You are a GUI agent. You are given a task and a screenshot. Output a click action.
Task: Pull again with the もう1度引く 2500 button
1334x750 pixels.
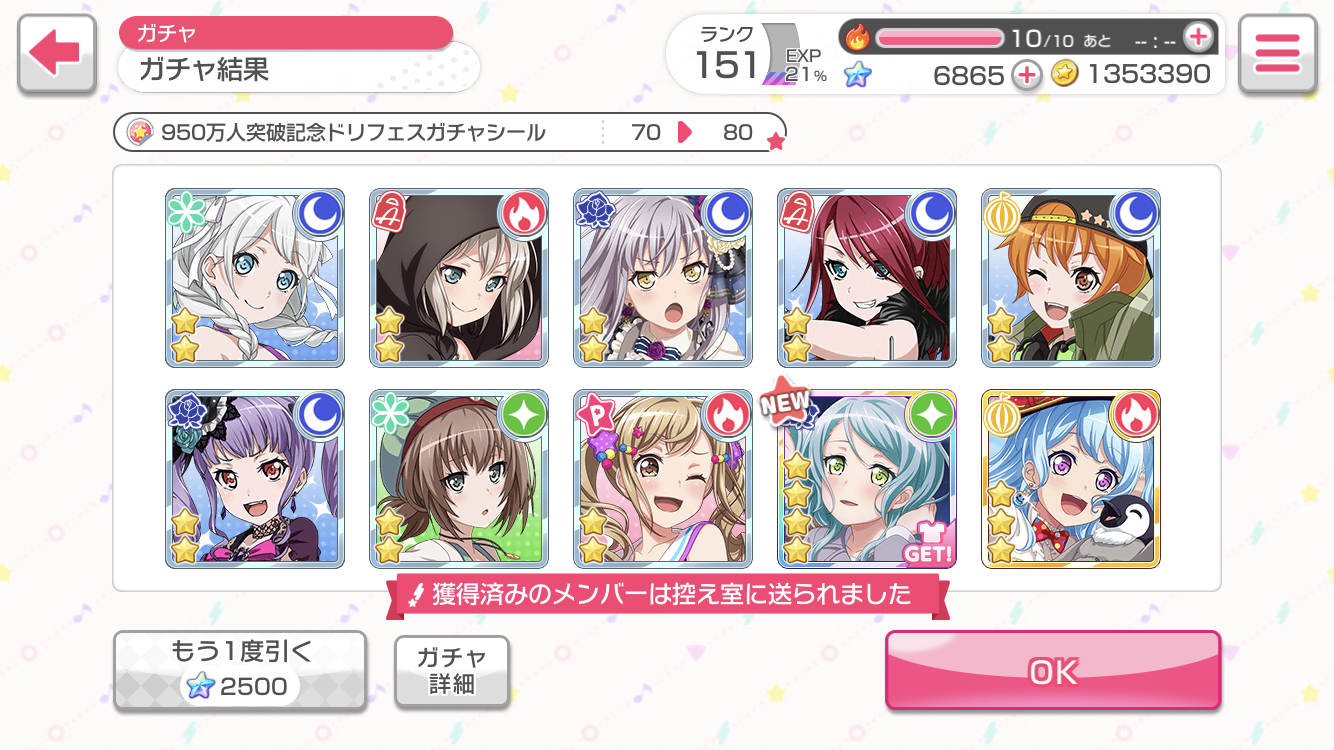point(240,671)
